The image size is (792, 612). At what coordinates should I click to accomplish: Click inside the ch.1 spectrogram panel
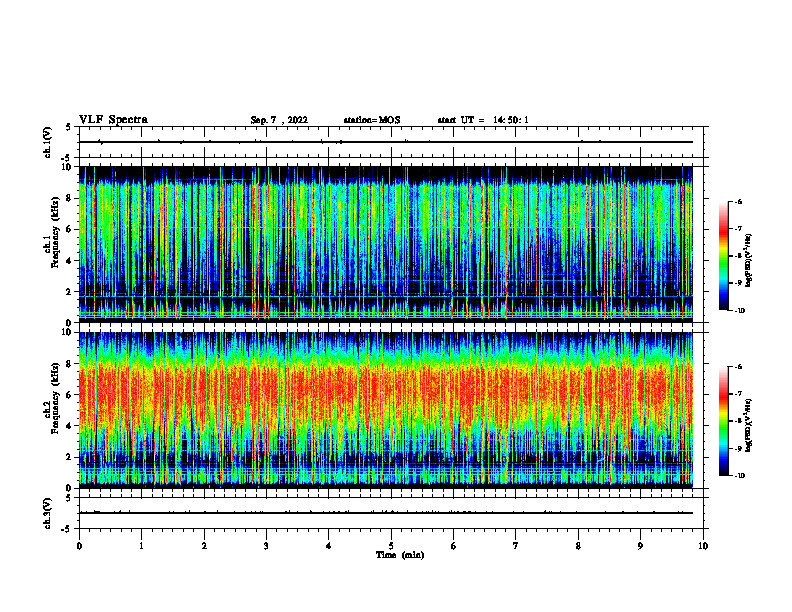click(x=386, y=244)
